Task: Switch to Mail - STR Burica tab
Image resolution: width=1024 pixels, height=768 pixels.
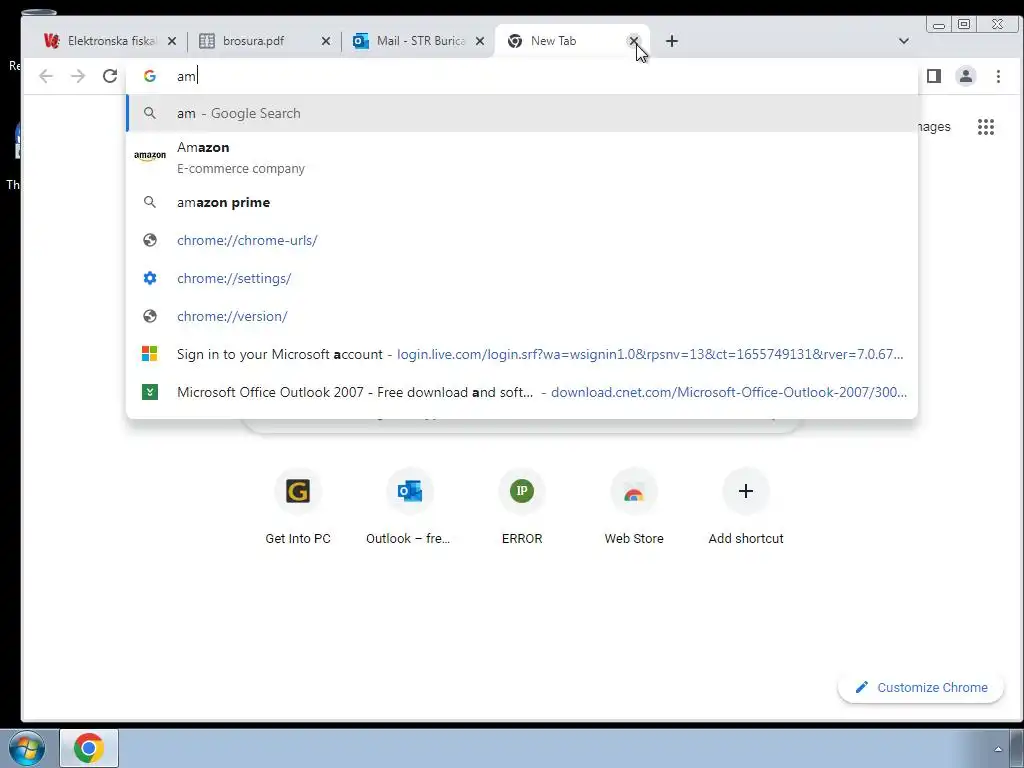Action: [x=418, y=41]
